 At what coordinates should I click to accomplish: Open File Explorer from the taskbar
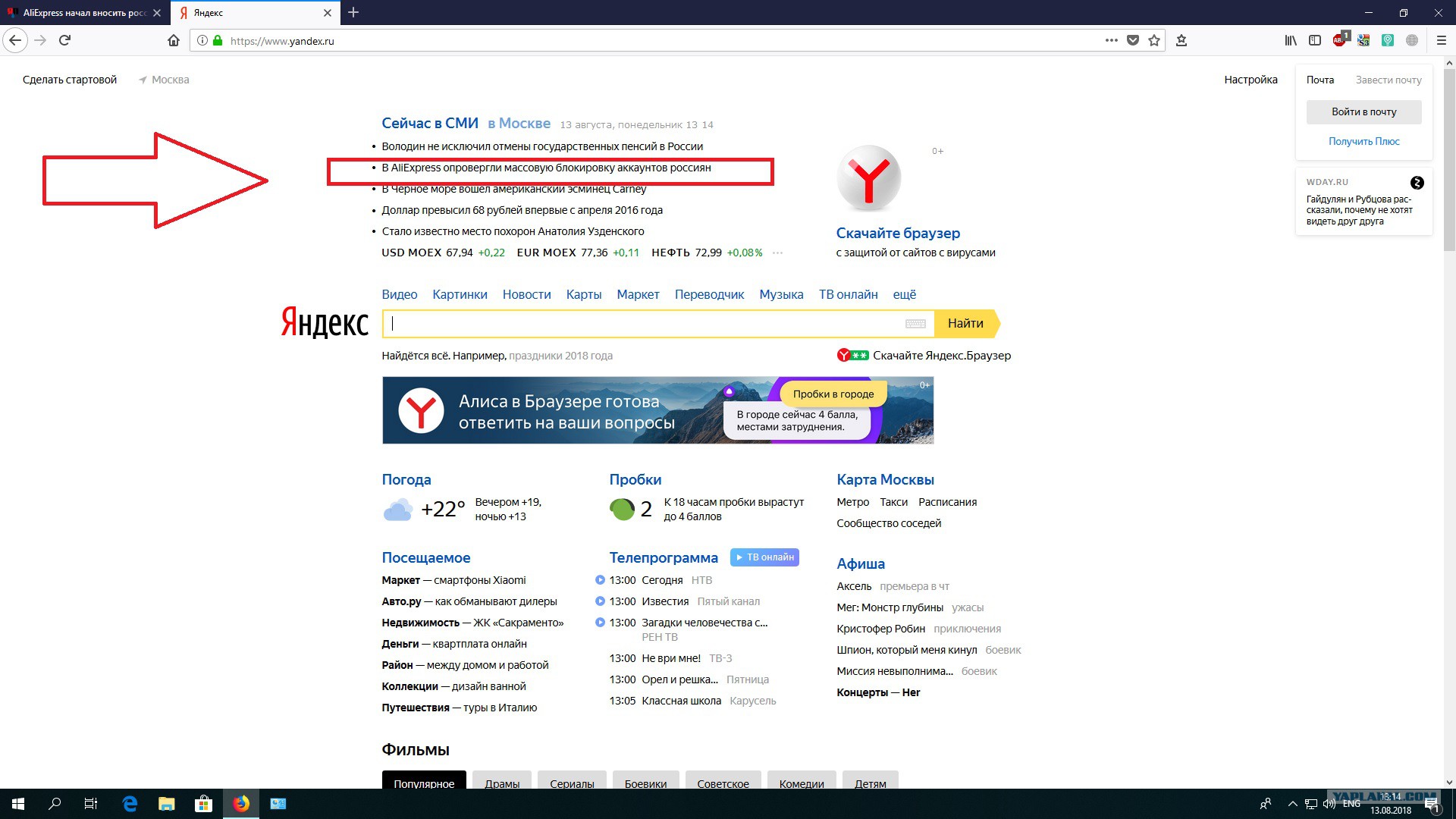click(x=167, y=804)
